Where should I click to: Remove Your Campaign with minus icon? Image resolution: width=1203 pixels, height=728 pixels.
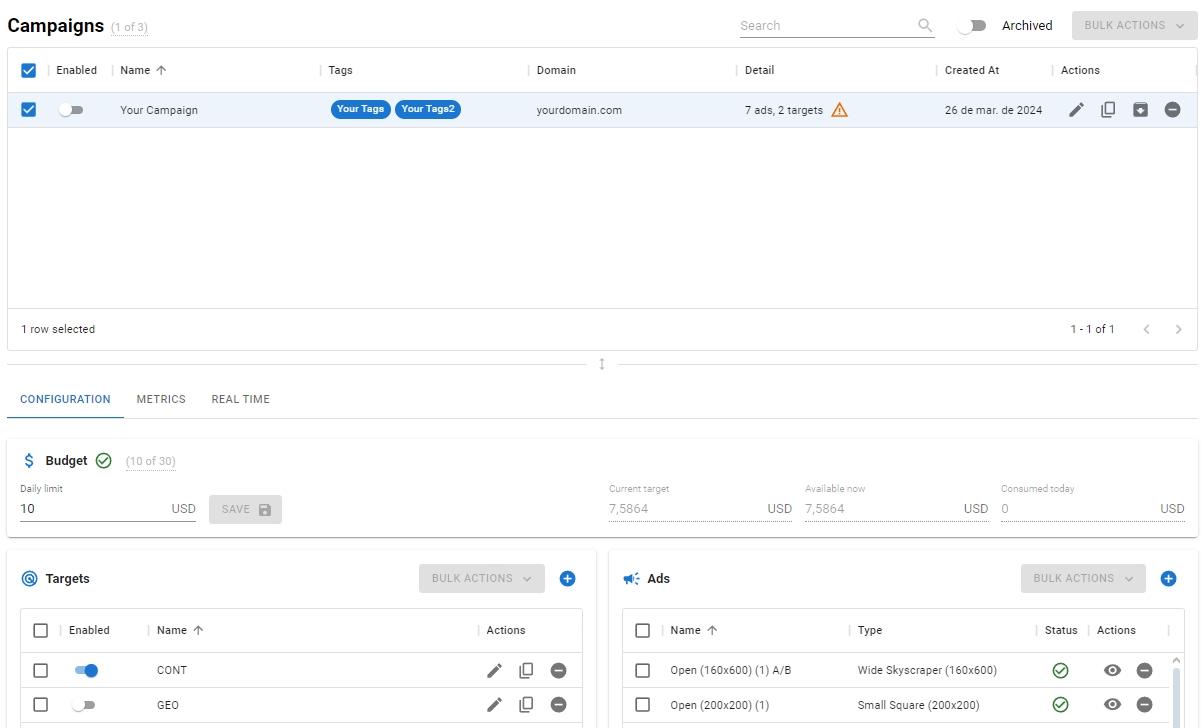[1172, 110]
